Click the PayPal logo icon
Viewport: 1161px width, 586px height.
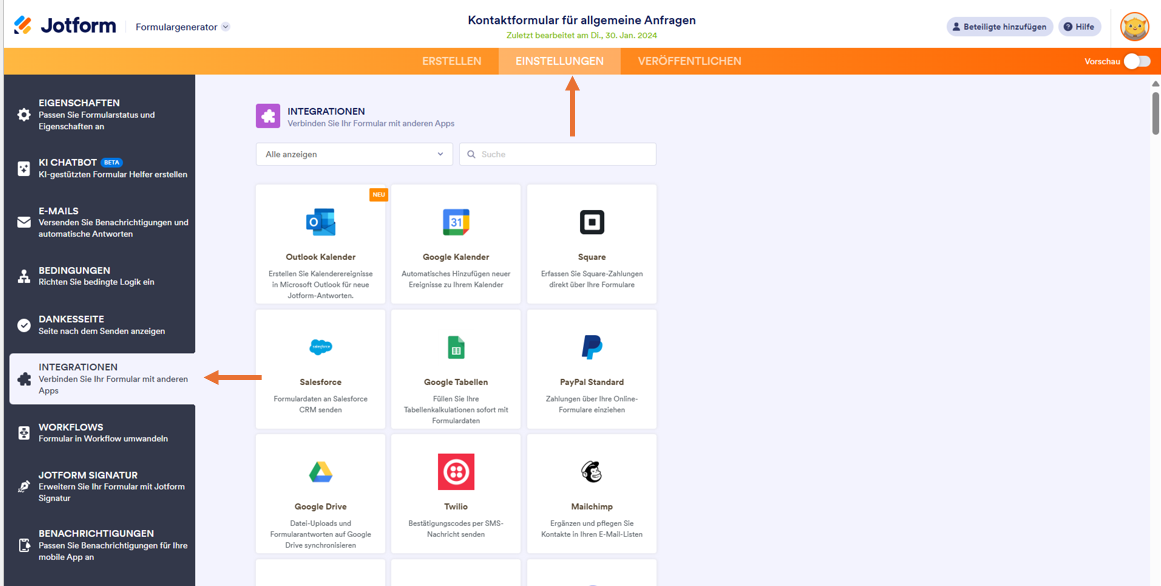[592, 347]
